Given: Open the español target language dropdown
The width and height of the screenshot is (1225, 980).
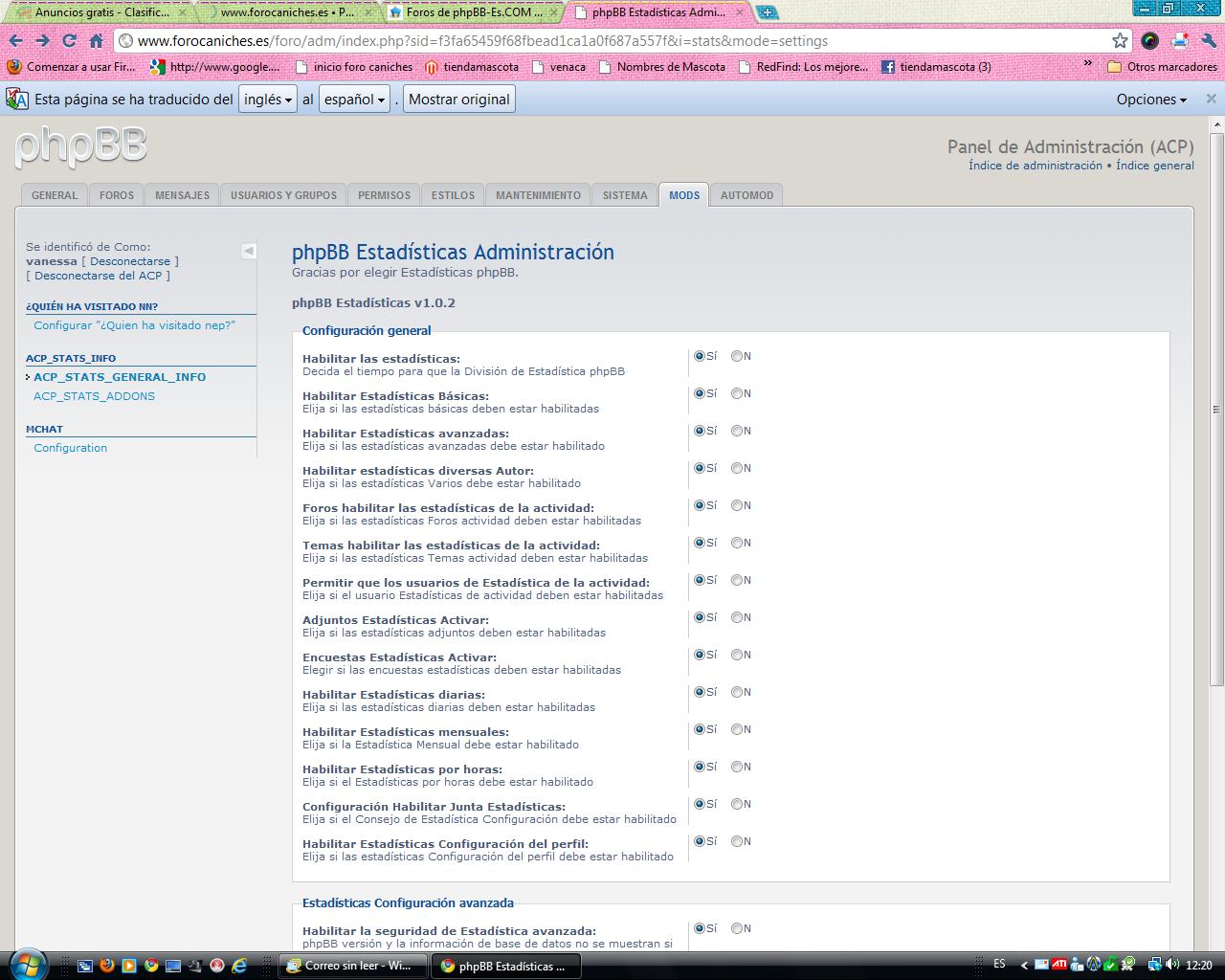Looking at the screenshot, I should [354, 100].
